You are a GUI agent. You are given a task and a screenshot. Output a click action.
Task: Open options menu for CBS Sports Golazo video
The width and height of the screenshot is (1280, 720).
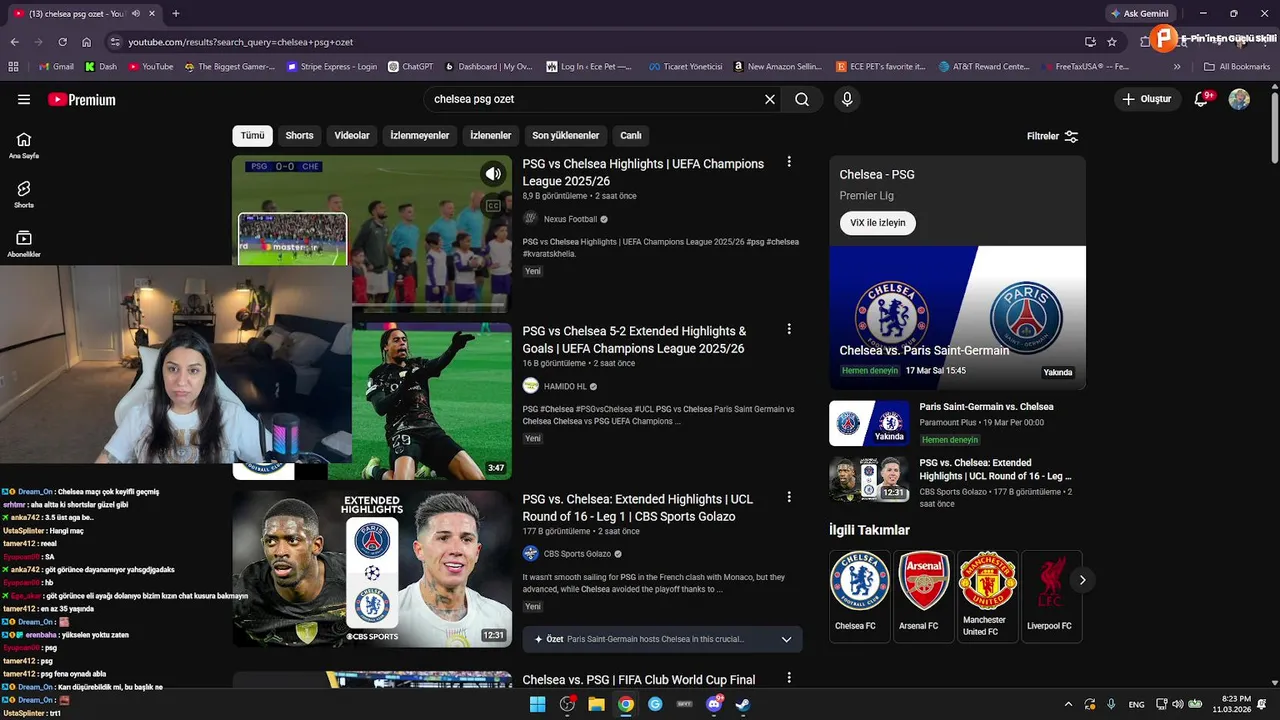(789, 497)
